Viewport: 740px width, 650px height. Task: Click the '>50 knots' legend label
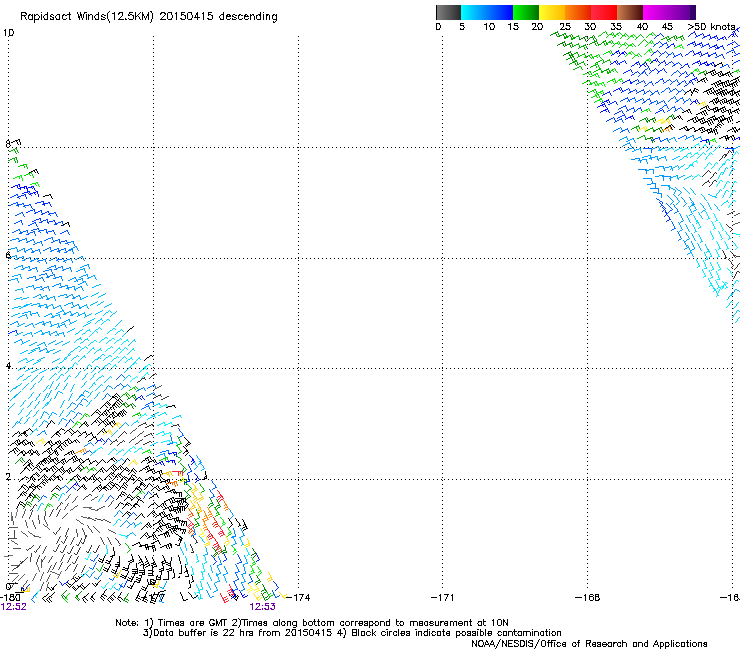point(711,27)
